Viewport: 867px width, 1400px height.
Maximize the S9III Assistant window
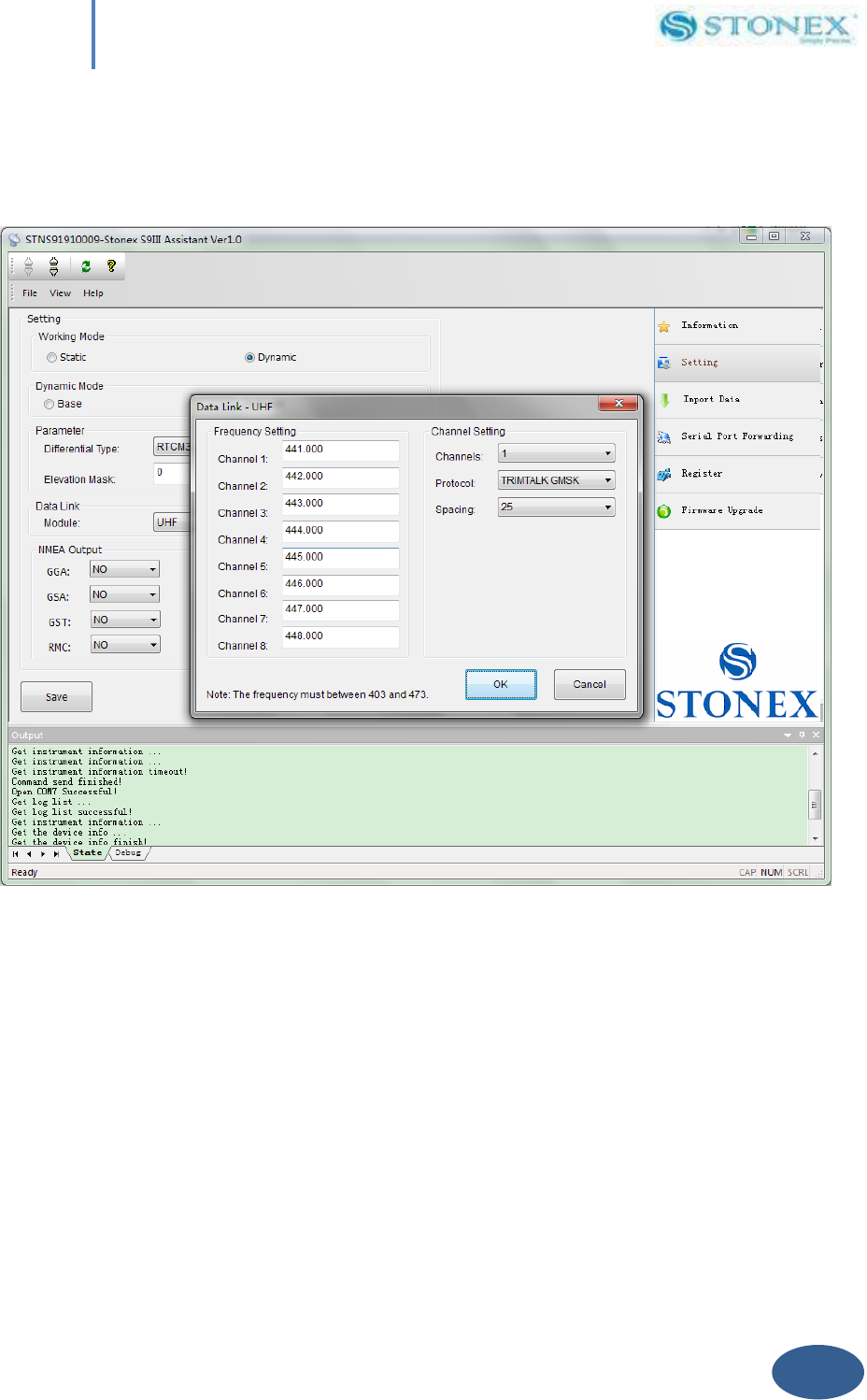[x=774, y=236]
